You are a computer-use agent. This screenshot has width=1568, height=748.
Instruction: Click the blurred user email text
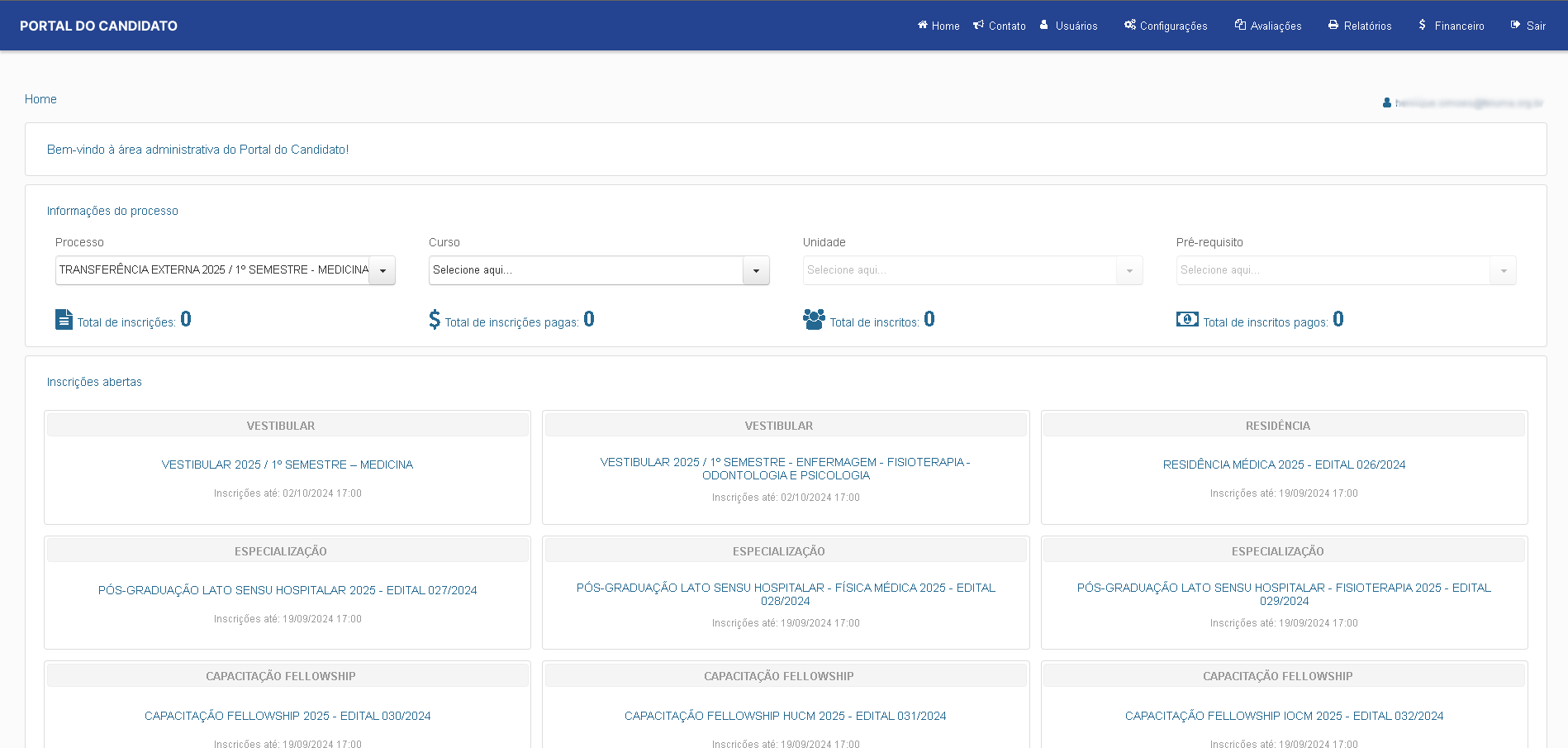(1469, 103)
